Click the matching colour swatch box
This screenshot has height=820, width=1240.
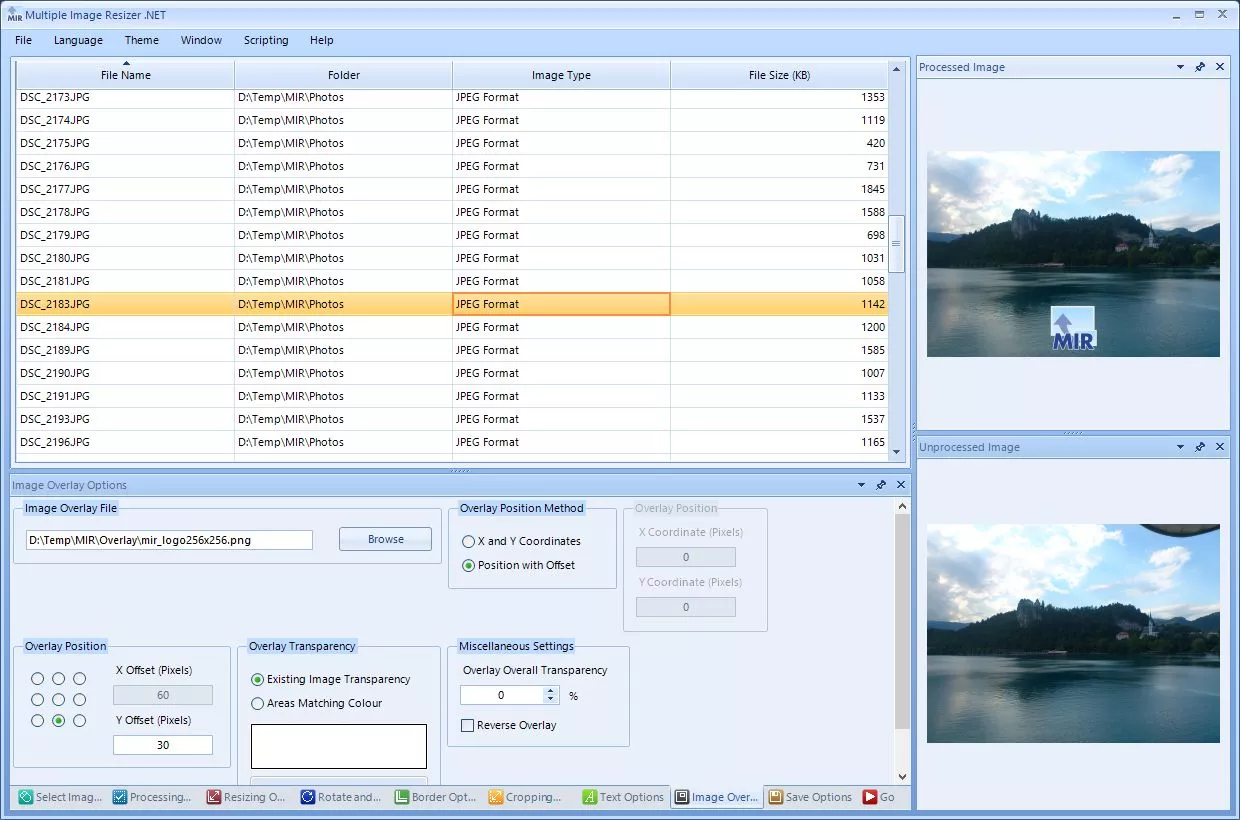point(338,746)
